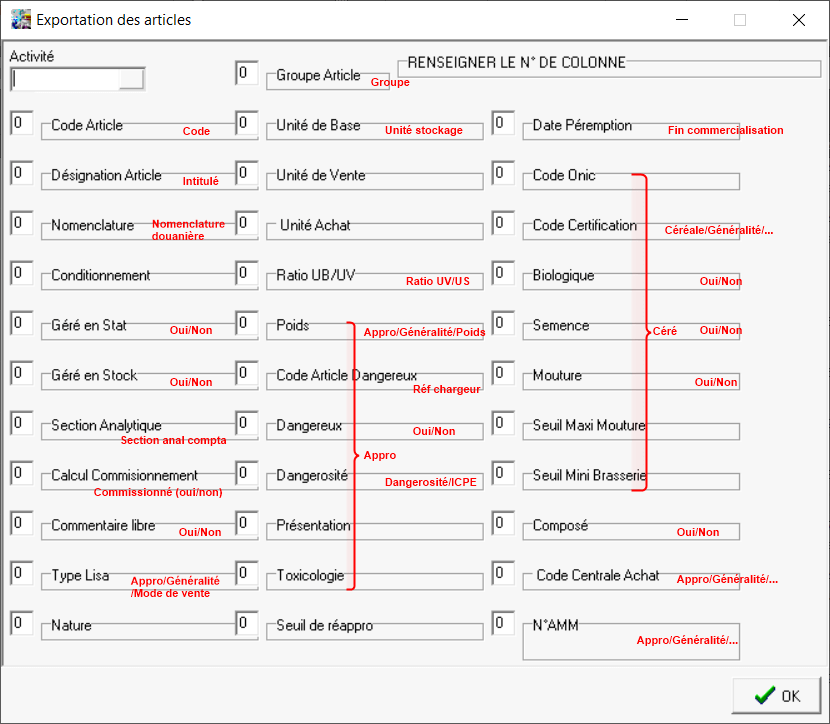The image size is (830, 724).
Task: Select the number box for Seuil de réappro
Action: [246, 623]
